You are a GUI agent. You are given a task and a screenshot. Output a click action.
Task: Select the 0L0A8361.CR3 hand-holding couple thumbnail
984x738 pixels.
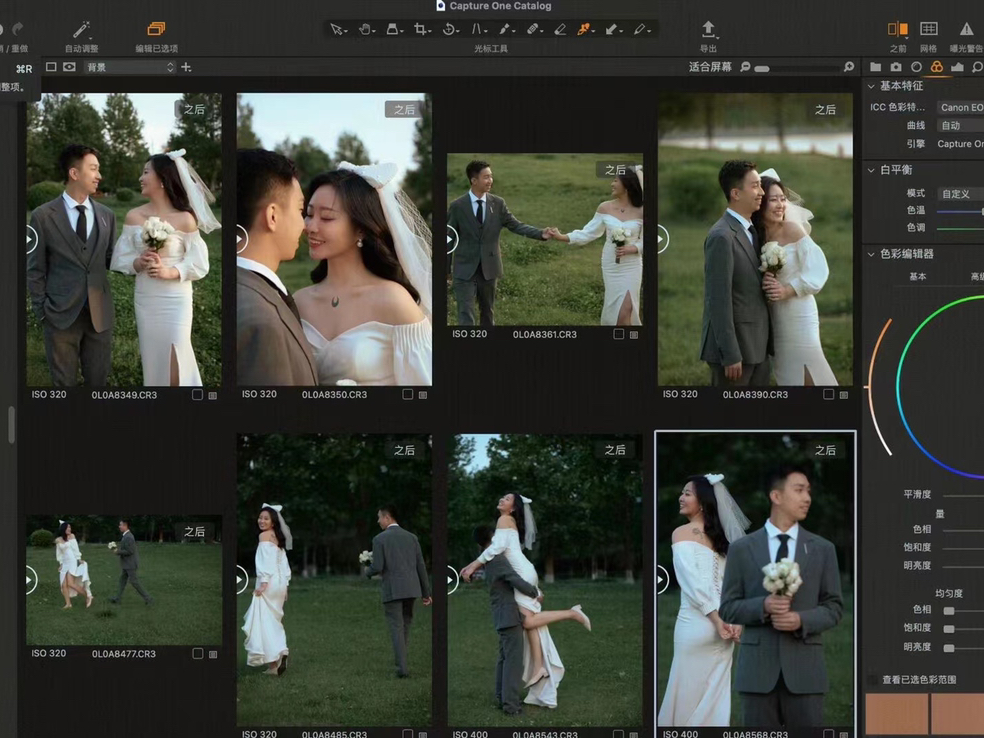(x=545, y=239)
